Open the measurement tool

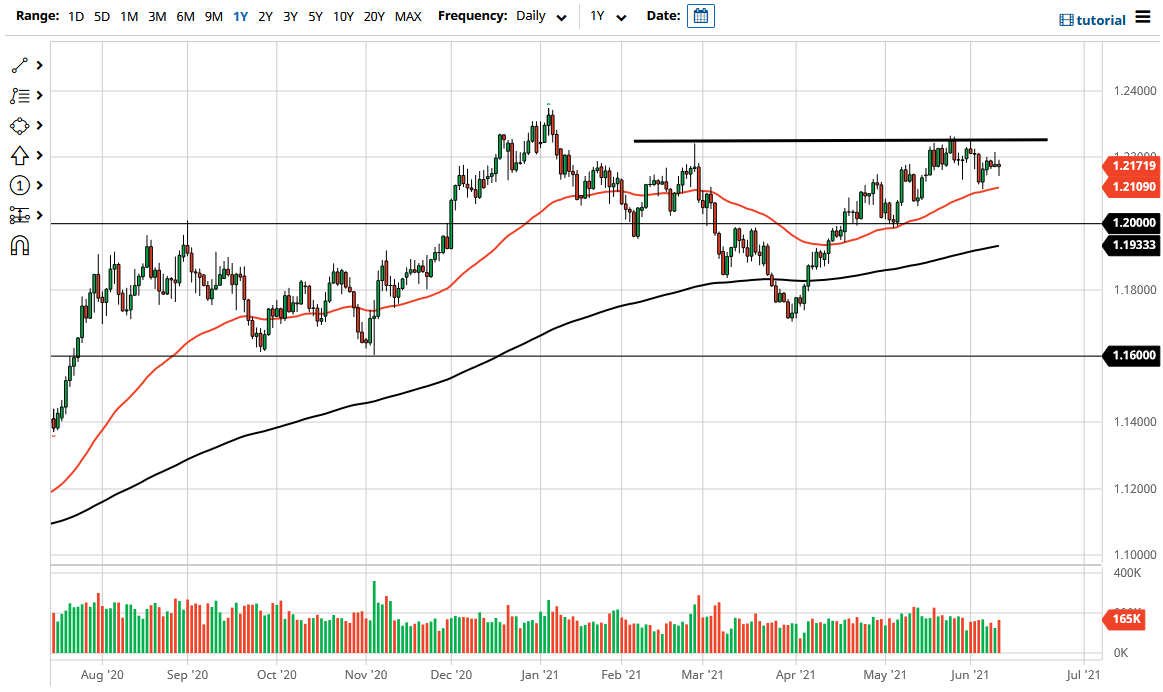click(20, 215)
